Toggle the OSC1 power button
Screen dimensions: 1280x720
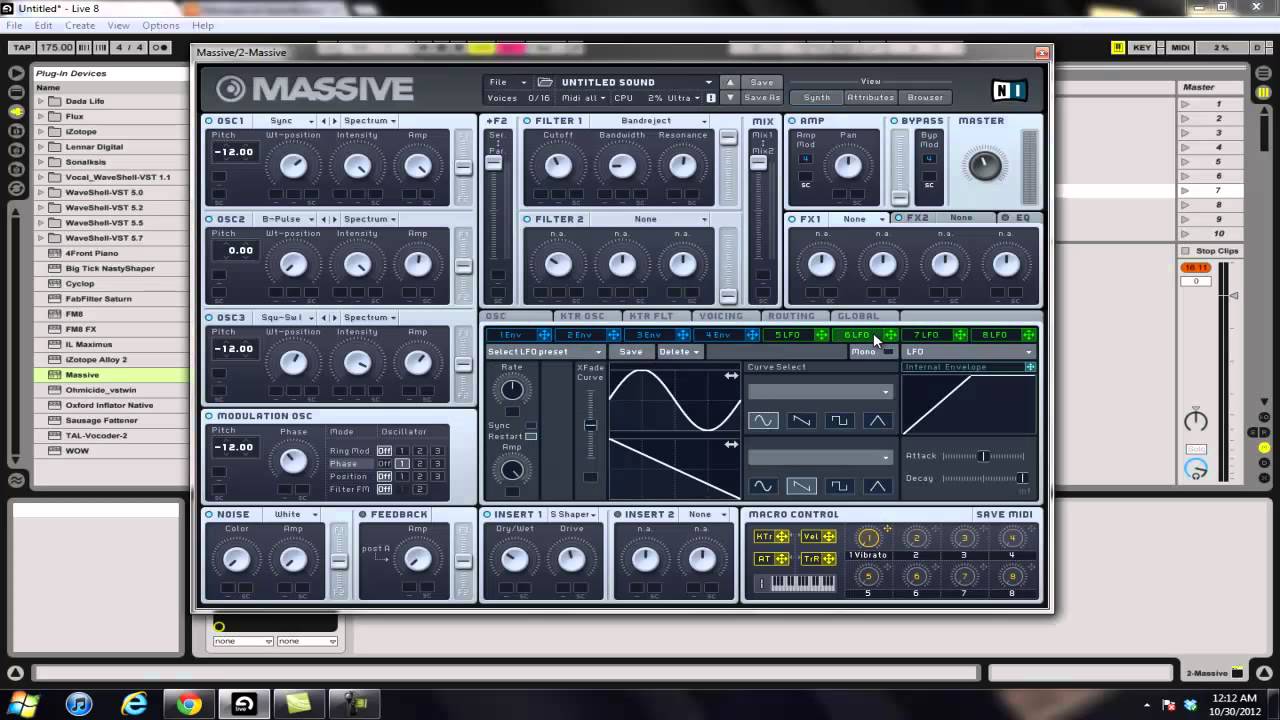coord(209,121)
